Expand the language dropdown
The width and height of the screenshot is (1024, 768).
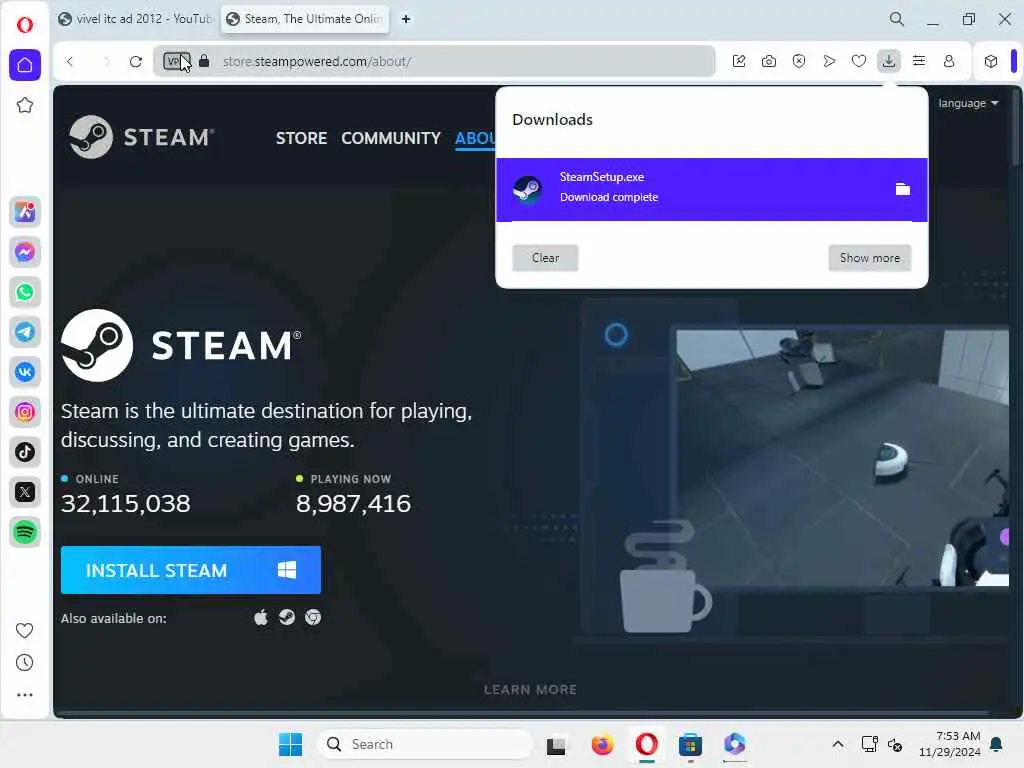[968, 103]
